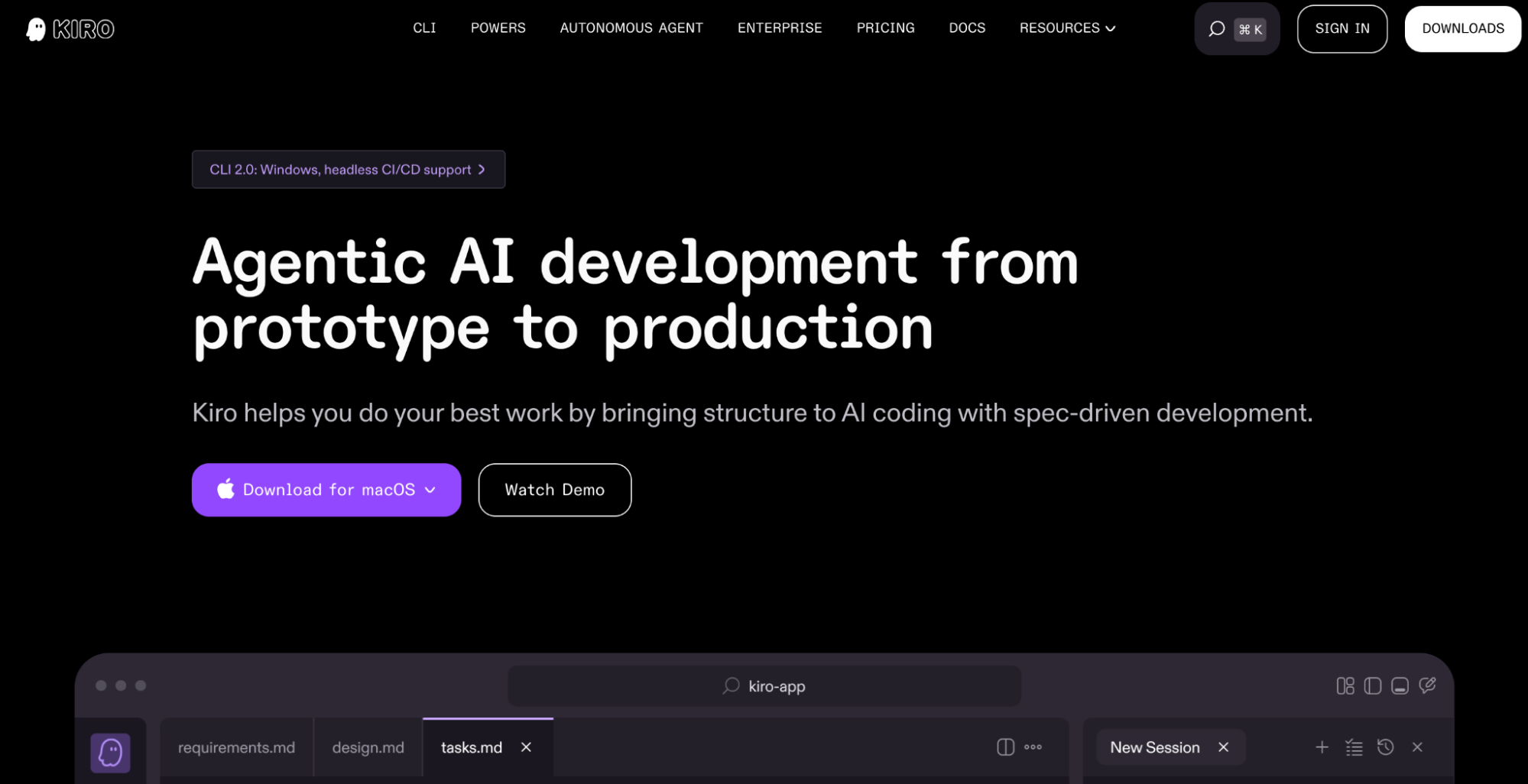Click the Sign In button
The image size is (1528, 784).
1342,29
